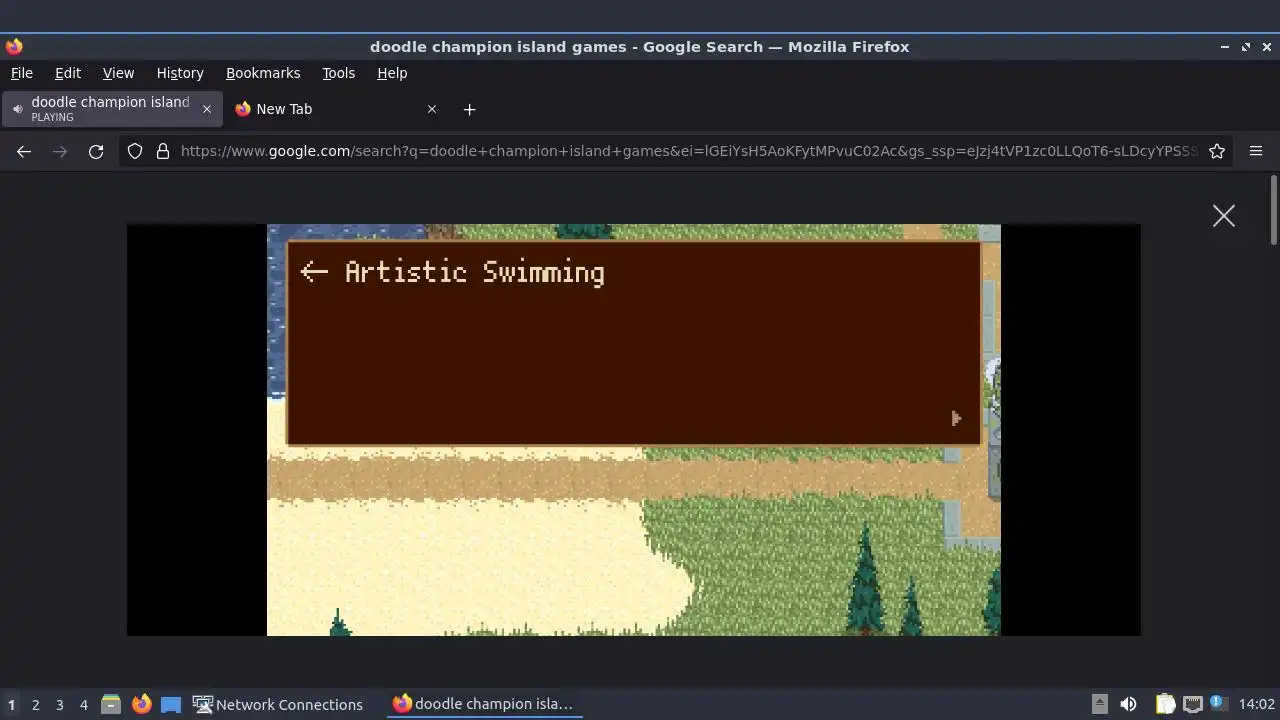Click the forward navigation arrow
Image resolution: width=1280 pixels, height=720 pixels.
click(60, 151)
